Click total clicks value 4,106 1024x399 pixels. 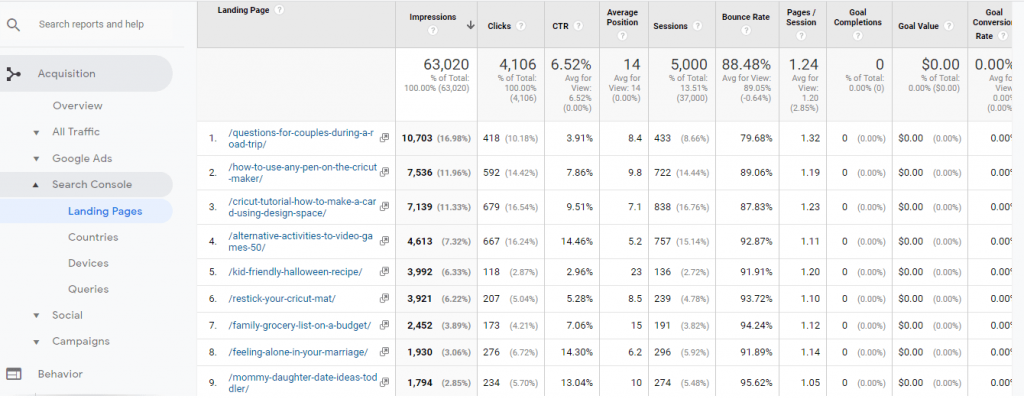pyautogui.click(x=517, y=65)
